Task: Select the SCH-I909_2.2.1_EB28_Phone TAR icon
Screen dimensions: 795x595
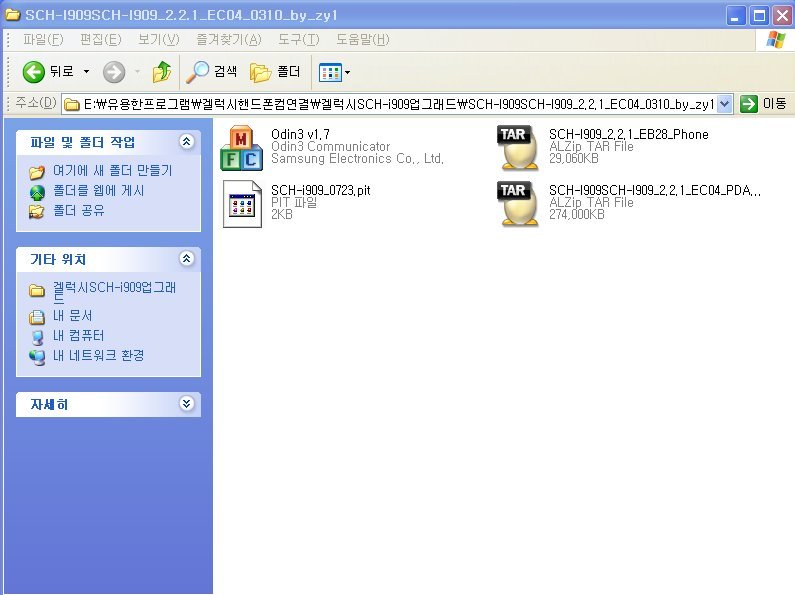Action: pos(519,147)
